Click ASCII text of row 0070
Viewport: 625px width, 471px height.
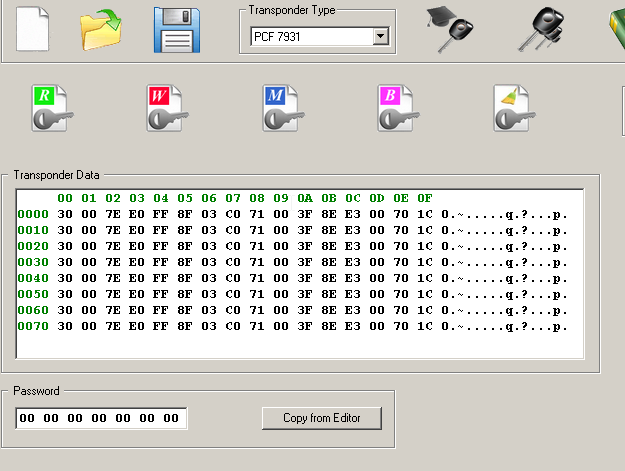click(504, 326)
